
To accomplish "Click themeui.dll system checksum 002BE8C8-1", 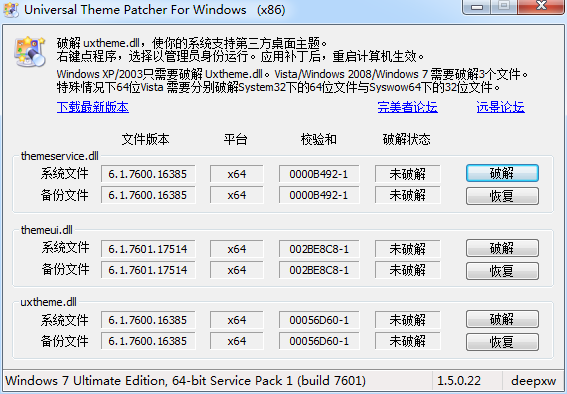I will tap(319, 249).
